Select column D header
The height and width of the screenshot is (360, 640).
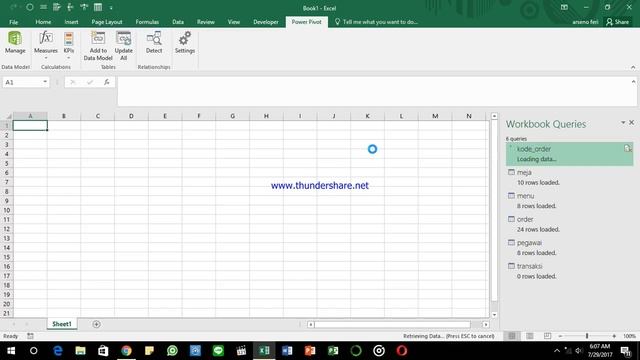(x=131, y=116)
